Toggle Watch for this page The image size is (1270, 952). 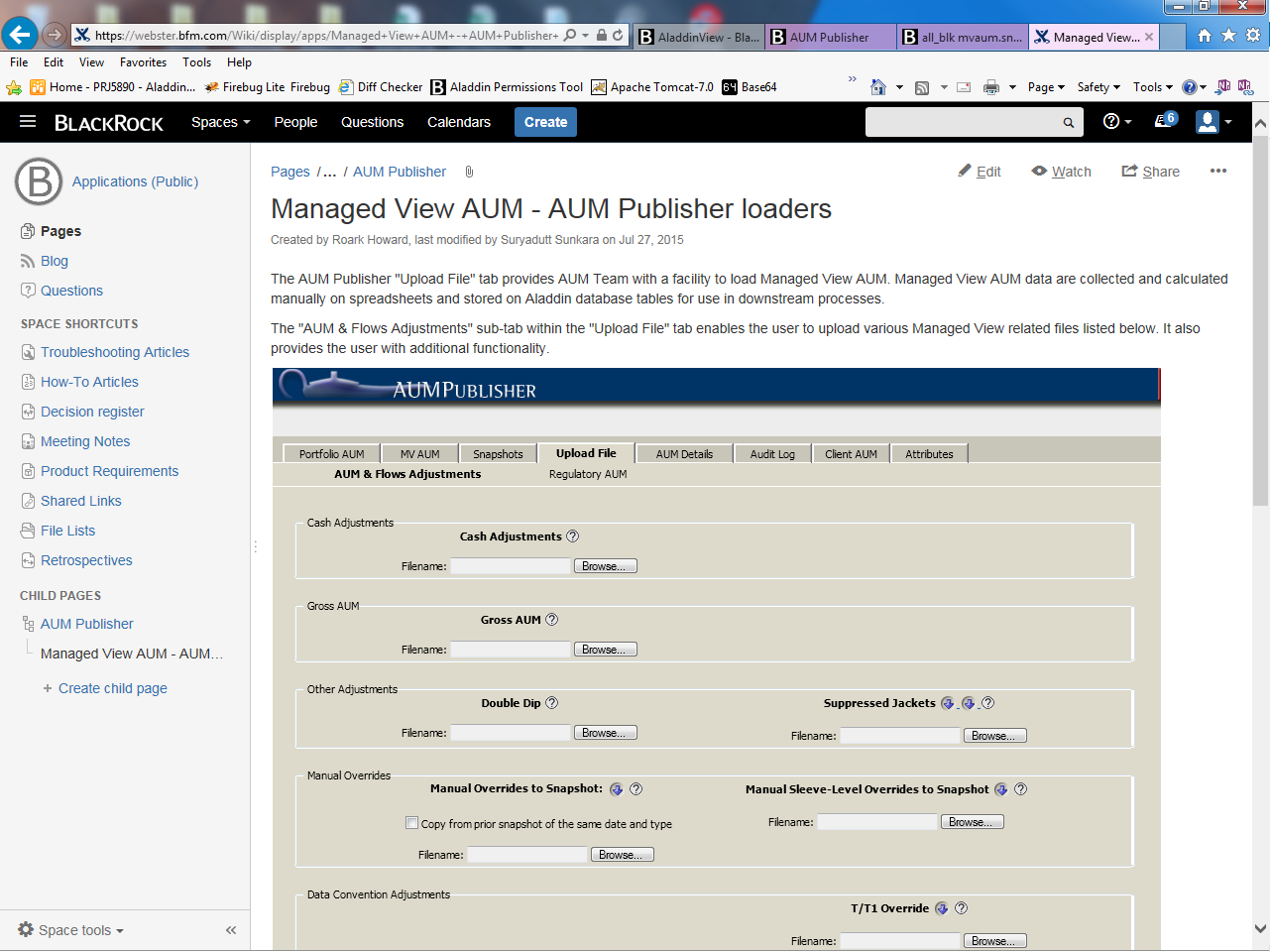(x=1062, y=172)
